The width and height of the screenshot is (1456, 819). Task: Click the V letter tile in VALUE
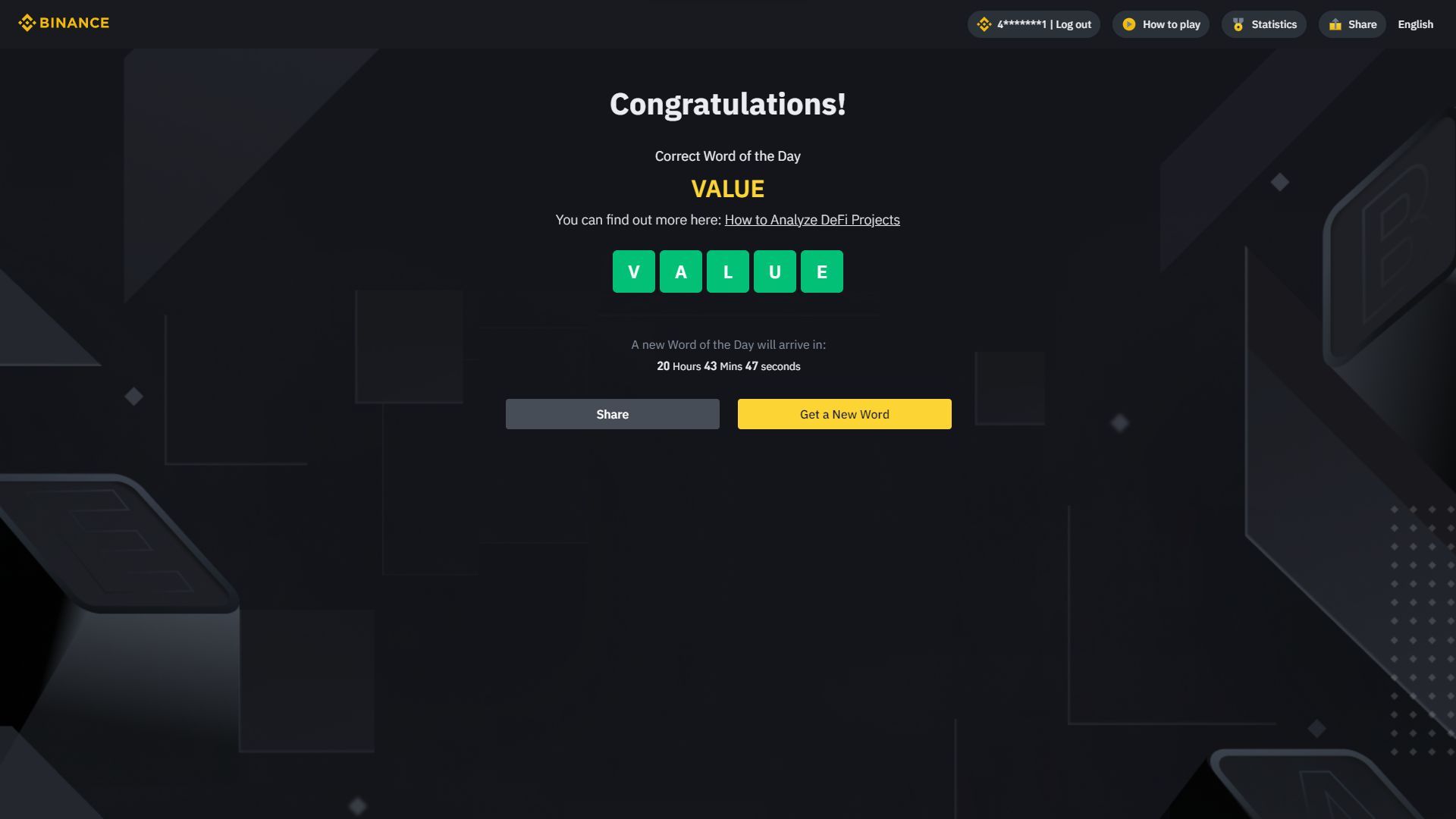click(x=633, y=271)
